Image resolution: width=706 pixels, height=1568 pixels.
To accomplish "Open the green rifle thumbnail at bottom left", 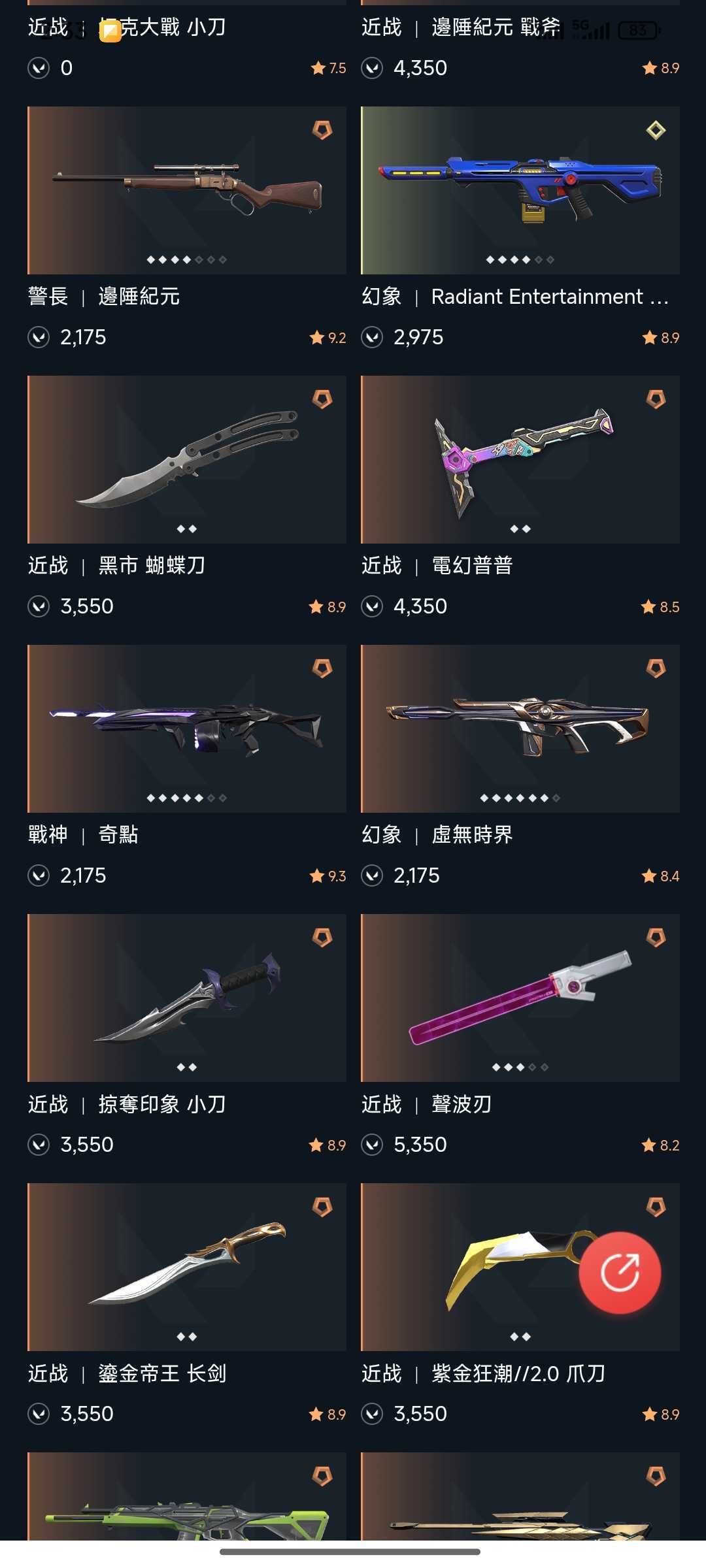I will pyautogui.click(x=187, y=1496).
